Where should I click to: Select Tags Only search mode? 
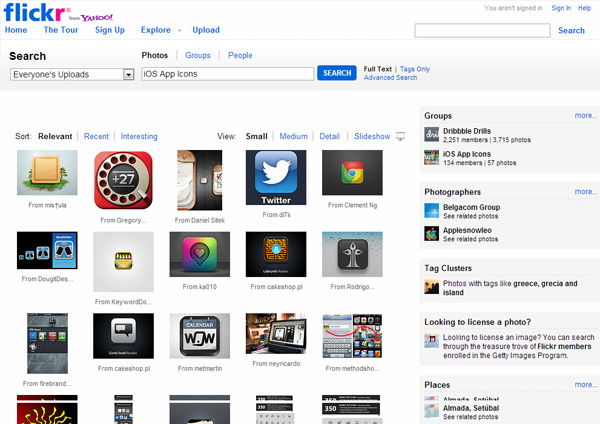[x=415, y=69]
